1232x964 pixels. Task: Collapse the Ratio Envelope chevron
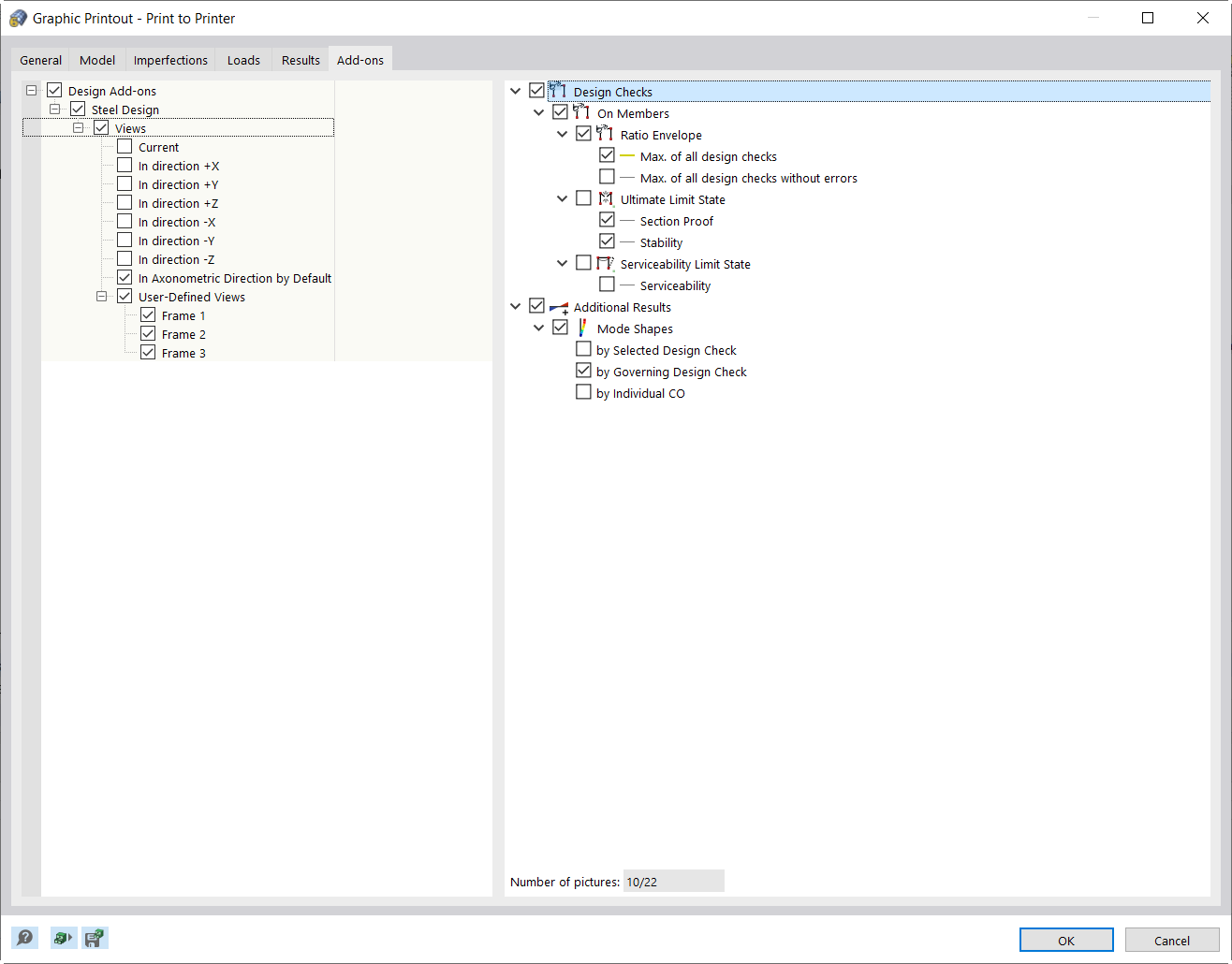(x=562, y=134)
